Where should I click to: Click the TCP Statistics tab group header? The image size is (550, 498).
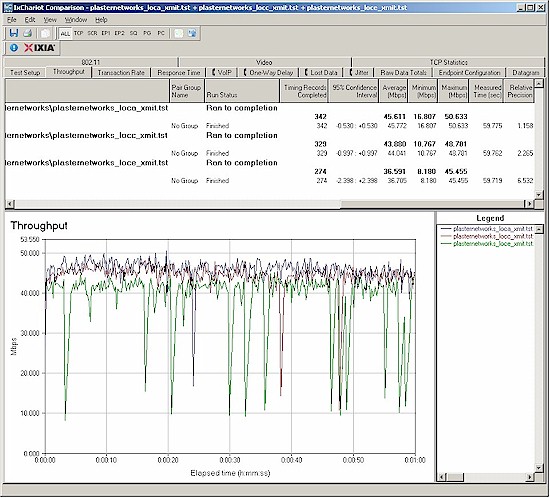coord(449,62)
